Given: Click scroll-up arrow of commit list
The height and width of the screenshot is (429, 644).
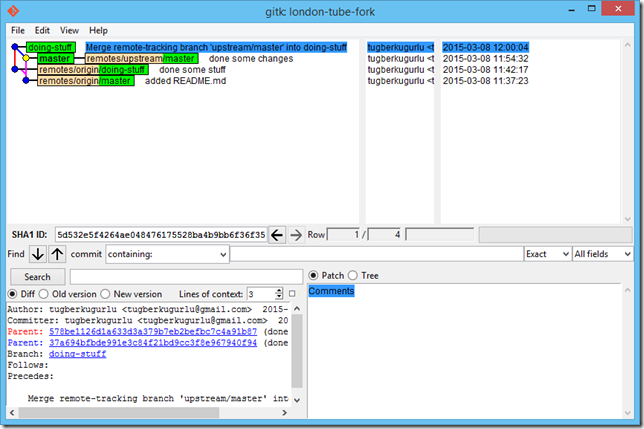Looking at the screenshot, I should pyautogui.click(x=628, y=45).
